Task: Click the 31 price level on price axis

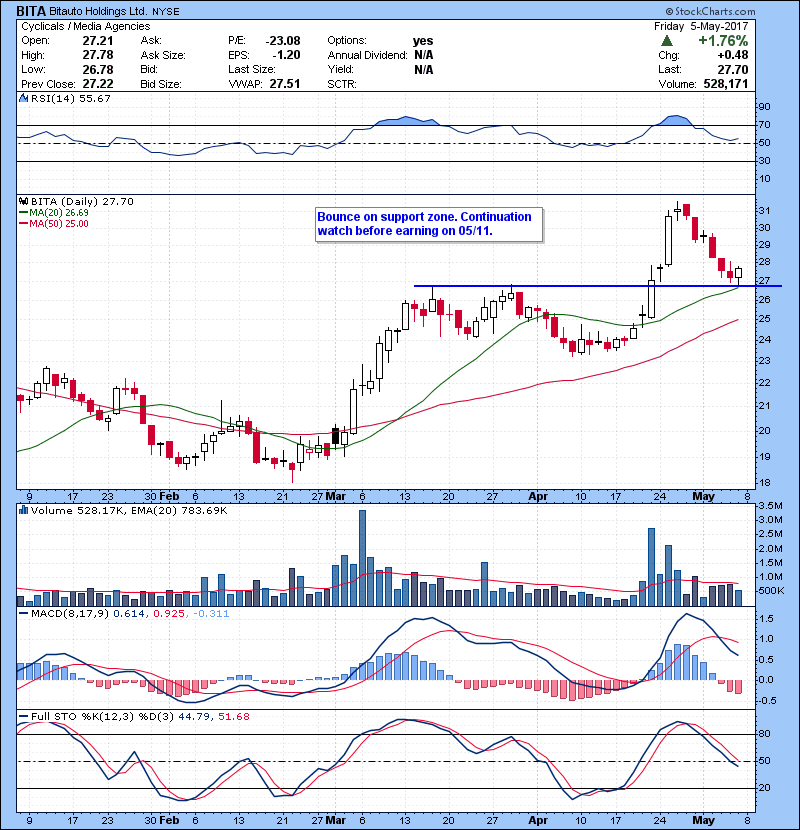Action: pos(763,211)
